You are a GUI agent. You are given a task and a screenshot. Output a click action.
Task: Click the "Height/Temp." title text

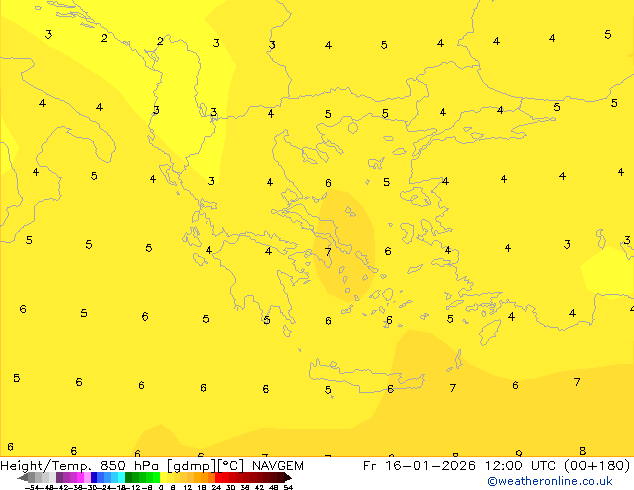[46, 466]
